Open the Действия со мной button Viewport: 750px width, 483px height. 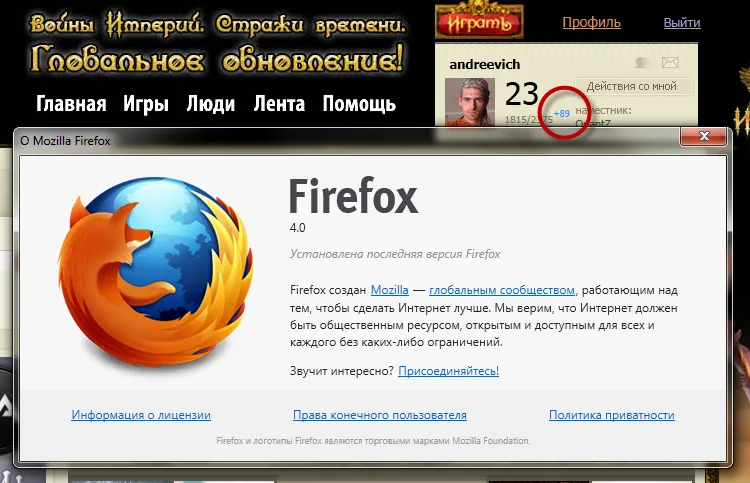(x=632, y=86)
